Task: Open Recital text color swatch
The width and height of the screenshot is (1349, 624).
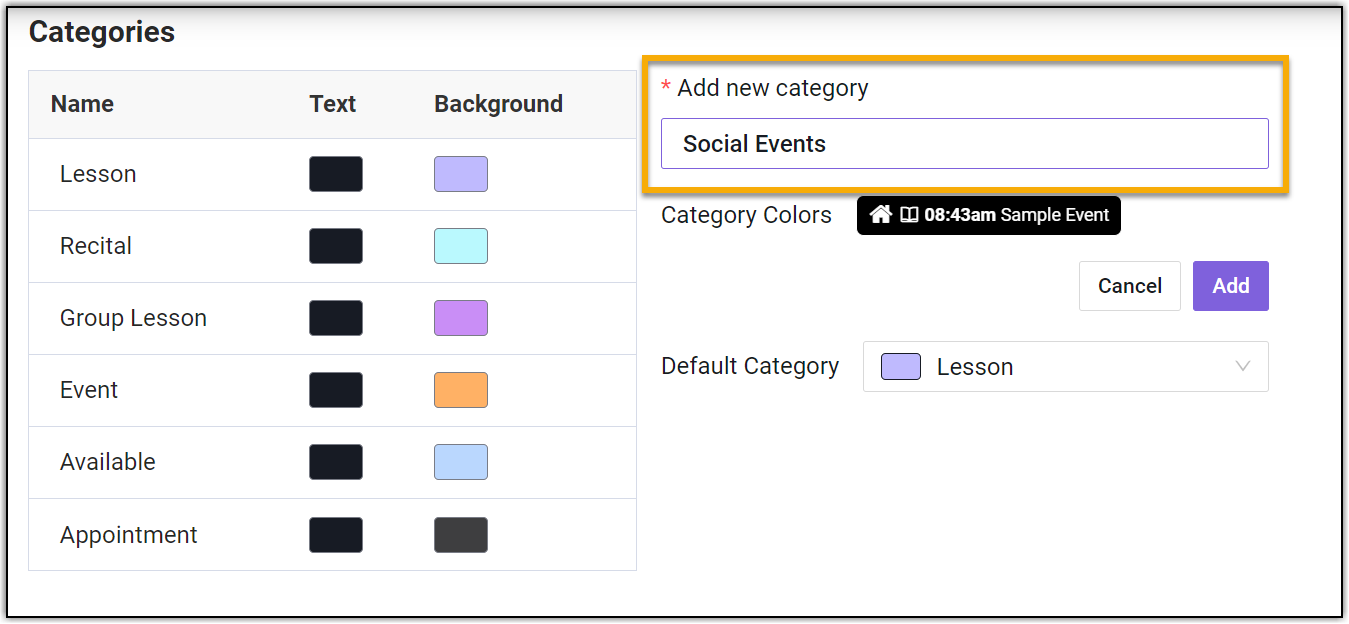Action: [x=335, y=246]
